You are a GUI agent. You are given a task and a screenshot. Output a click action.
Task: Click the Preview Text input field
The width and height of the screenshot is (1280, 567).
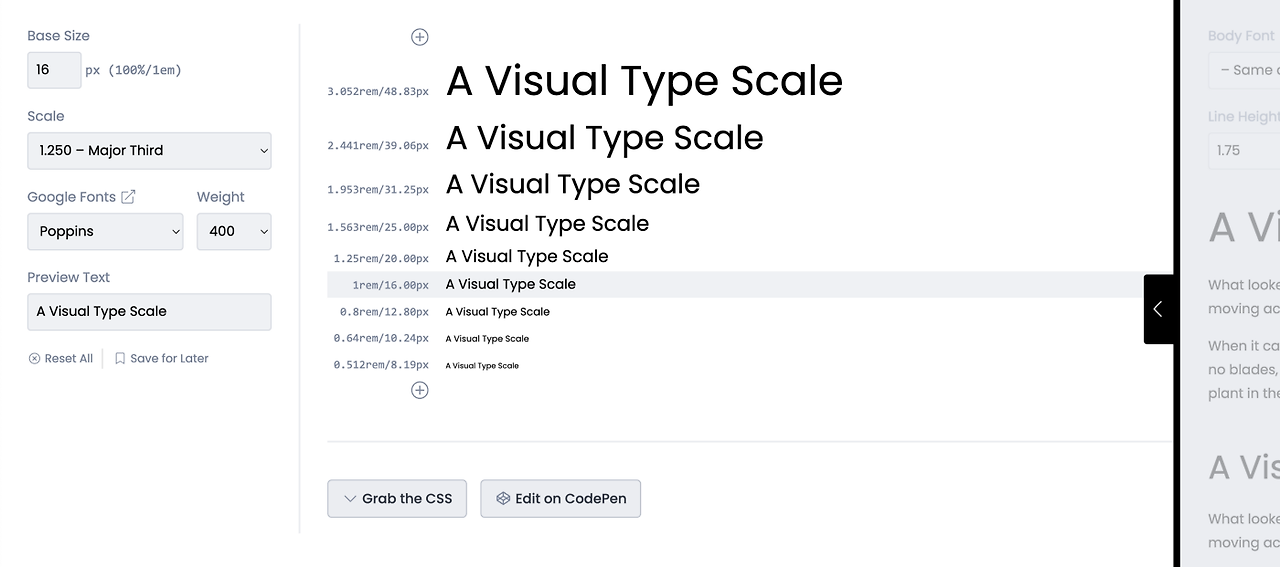pyautogui.click(x=149, y=311)
